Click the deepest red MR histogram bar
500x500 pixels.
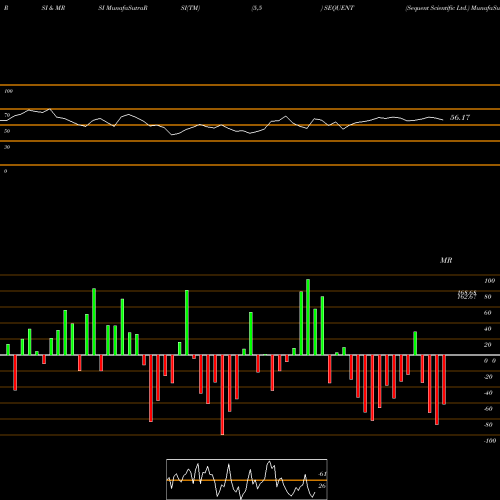(x=222, y=395)
